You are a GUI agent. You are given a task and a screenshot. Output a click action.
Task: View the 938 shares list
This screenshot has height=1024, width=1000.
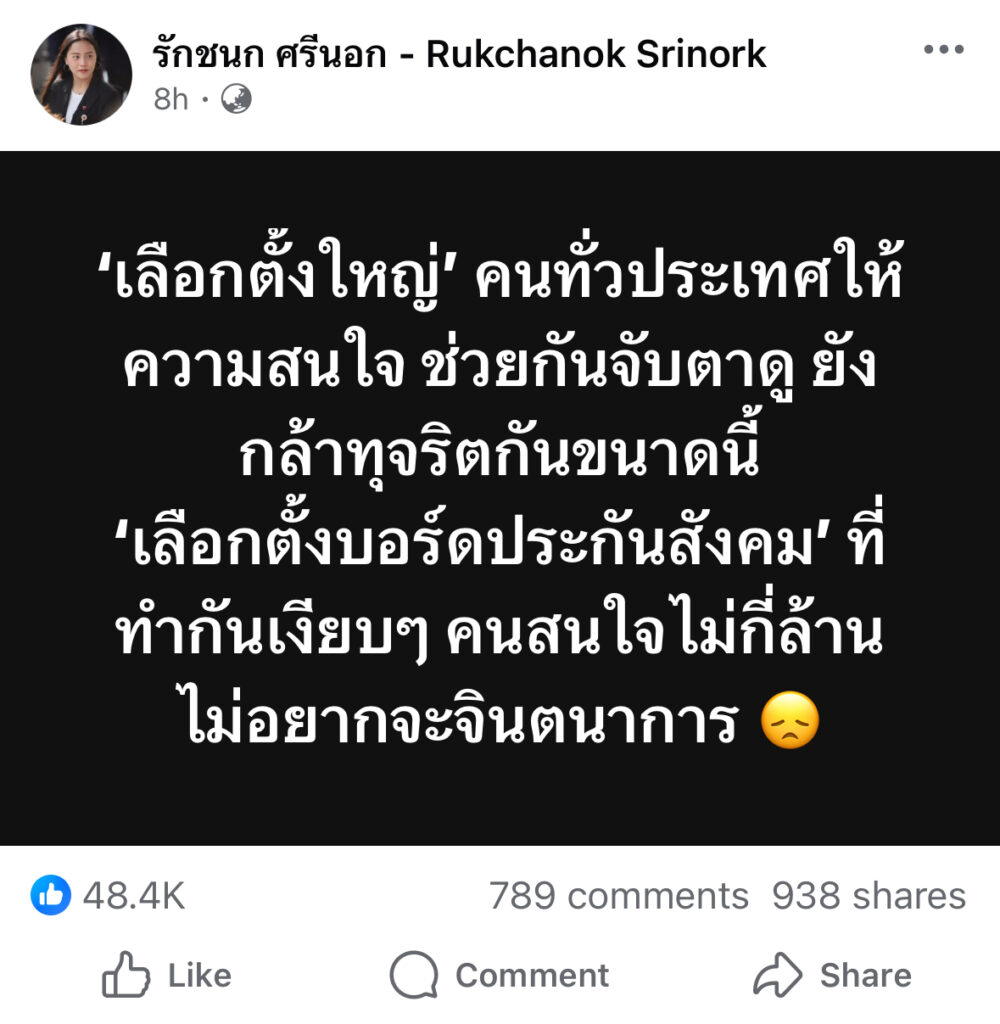[869, 895]
